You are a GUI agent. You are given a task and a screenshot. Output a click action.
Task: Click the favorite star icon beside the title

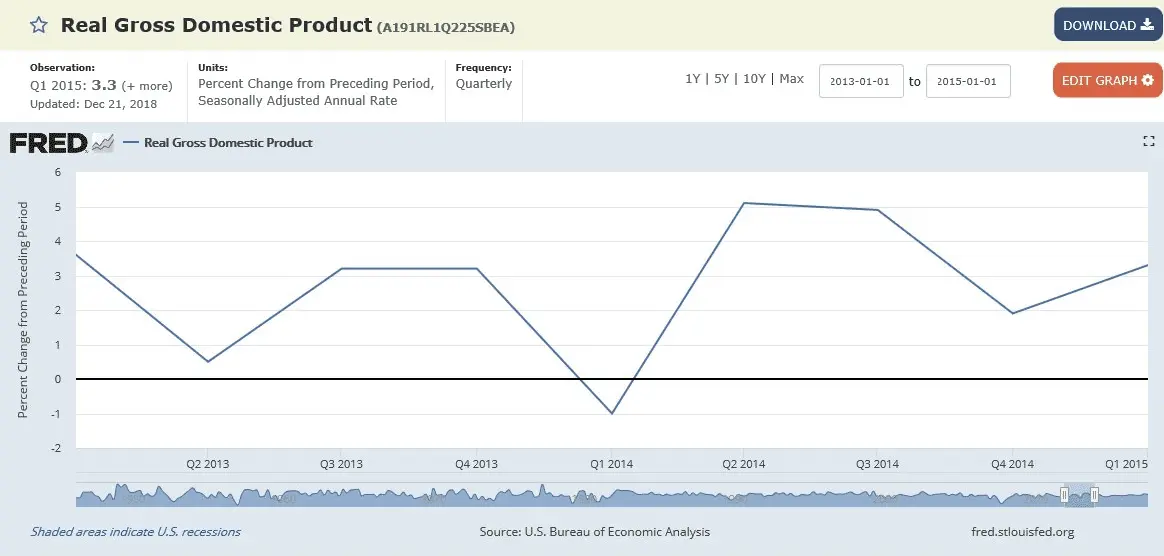[38, 25]
